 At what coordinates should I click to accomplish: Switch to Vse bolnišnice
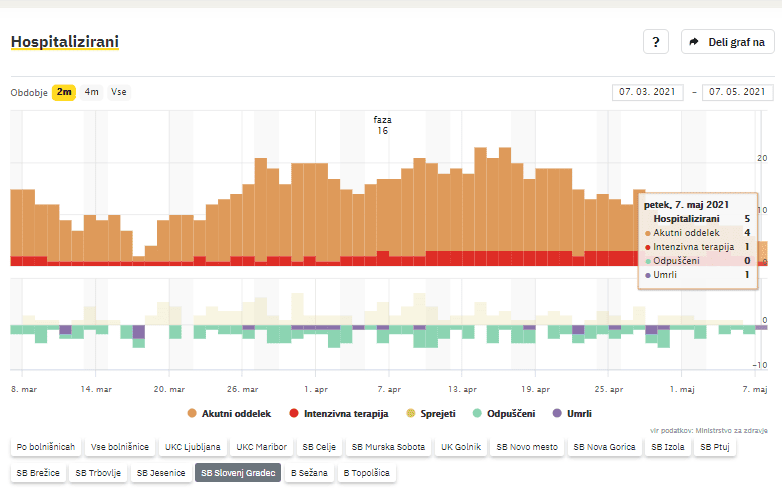tap(120, 447)
